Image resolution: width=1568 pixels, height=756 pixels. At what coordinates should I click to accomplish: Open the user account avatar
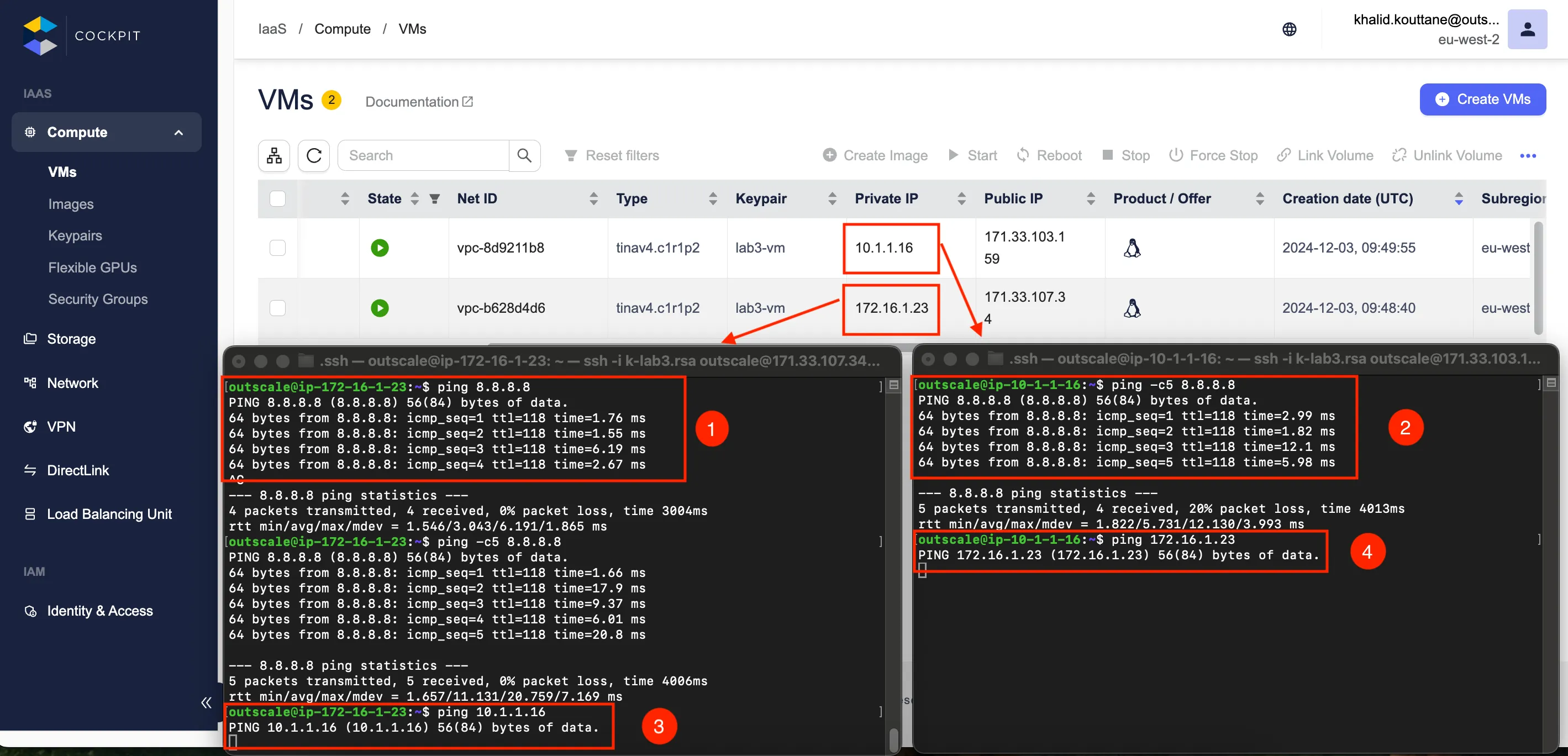click(x=1527, y=29)
